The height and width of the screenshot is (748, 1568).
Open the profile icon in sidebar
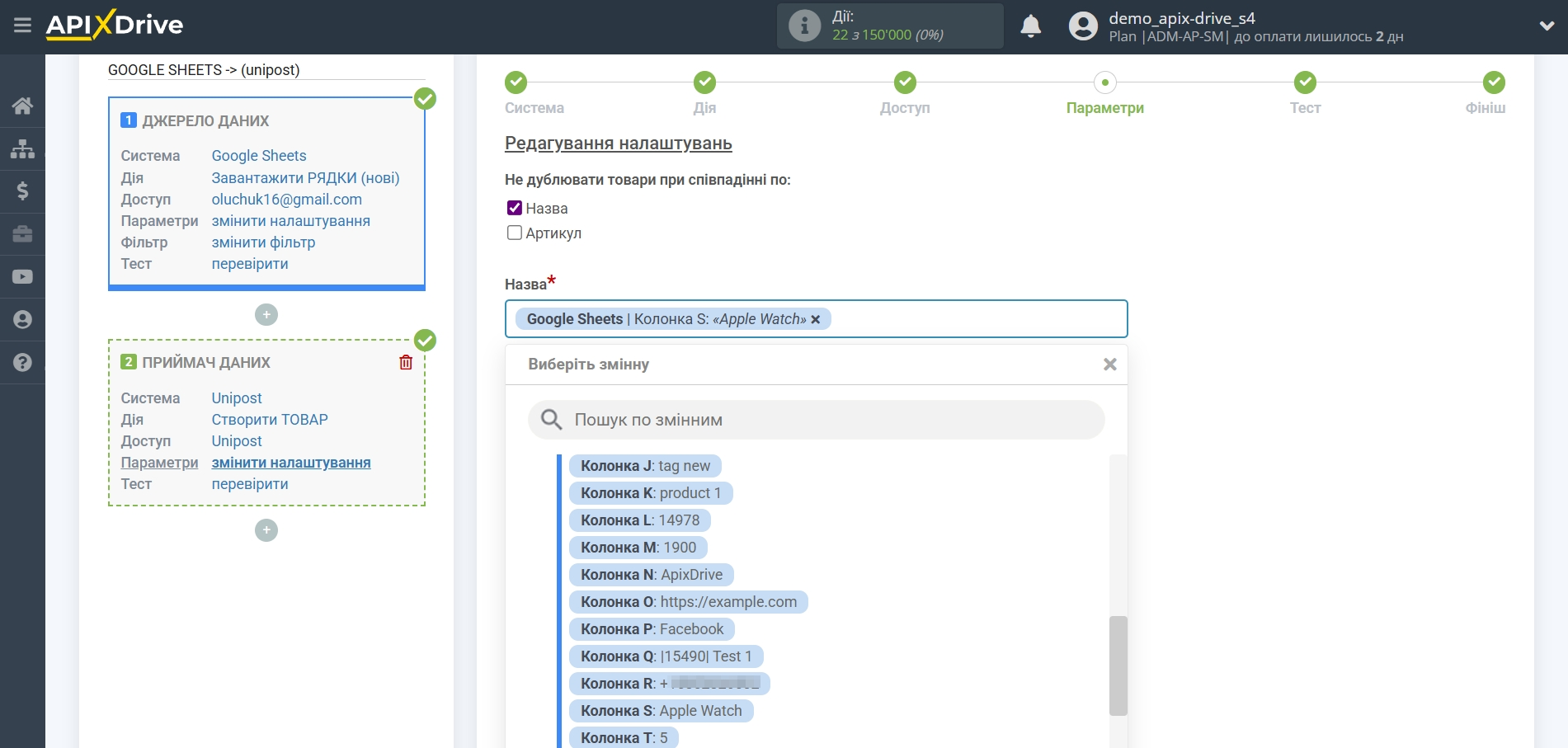point(22,320)
